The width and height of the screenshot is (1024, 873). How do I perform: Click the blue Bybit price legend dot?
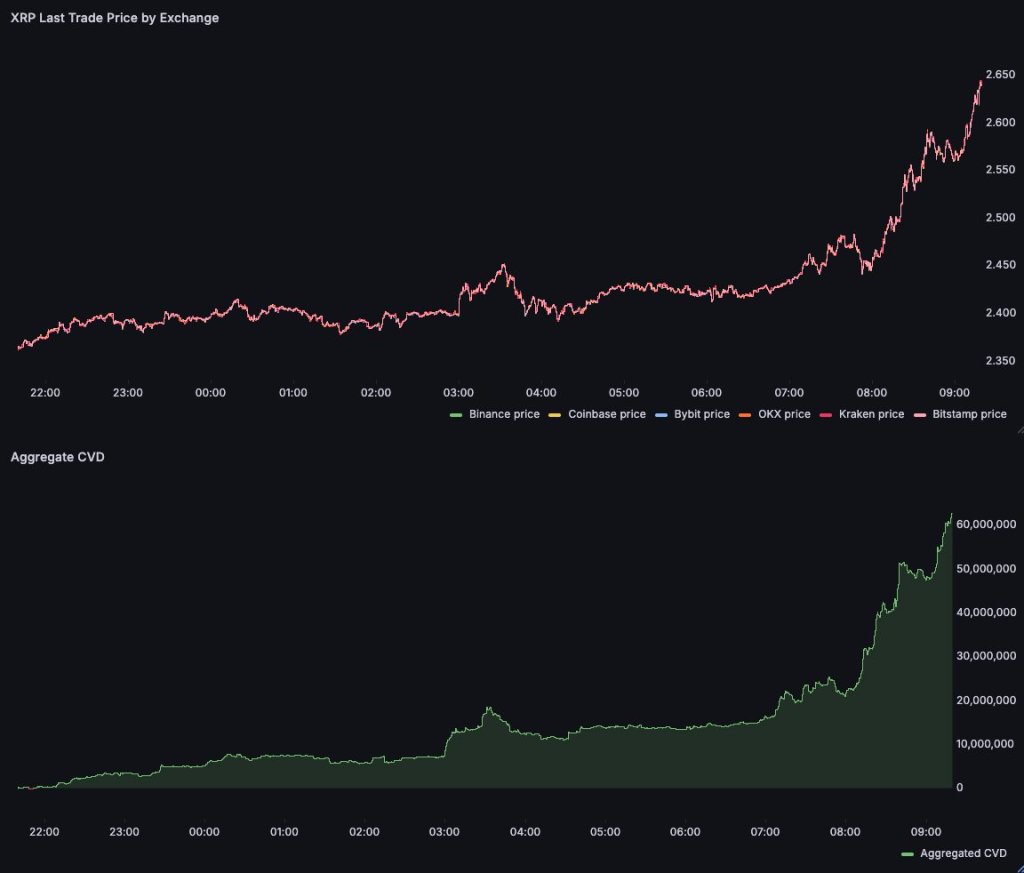[660, 414]
